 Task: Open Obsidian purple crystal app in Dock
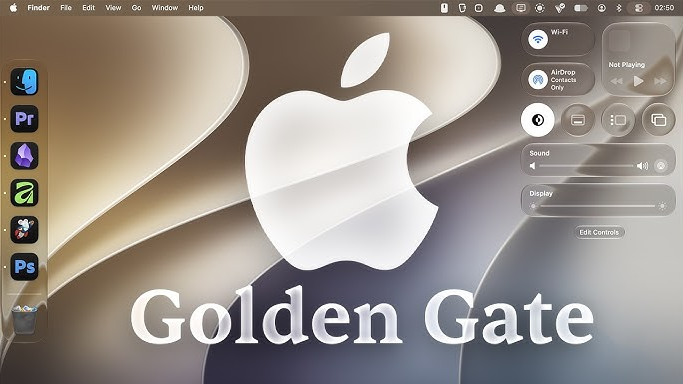click(24, 155)
